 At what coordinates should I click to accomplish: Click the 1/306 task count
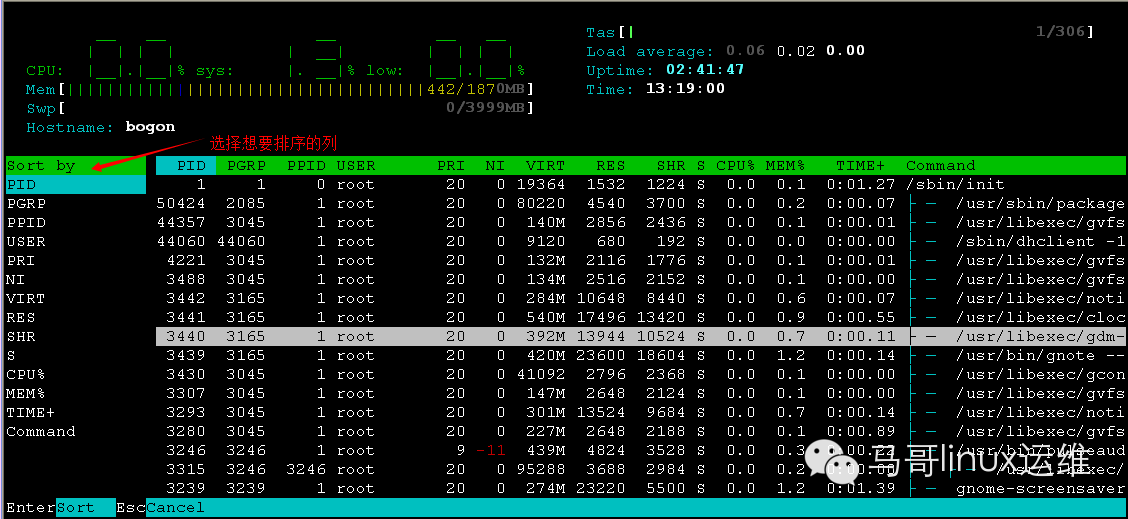tap(1060, 32)
